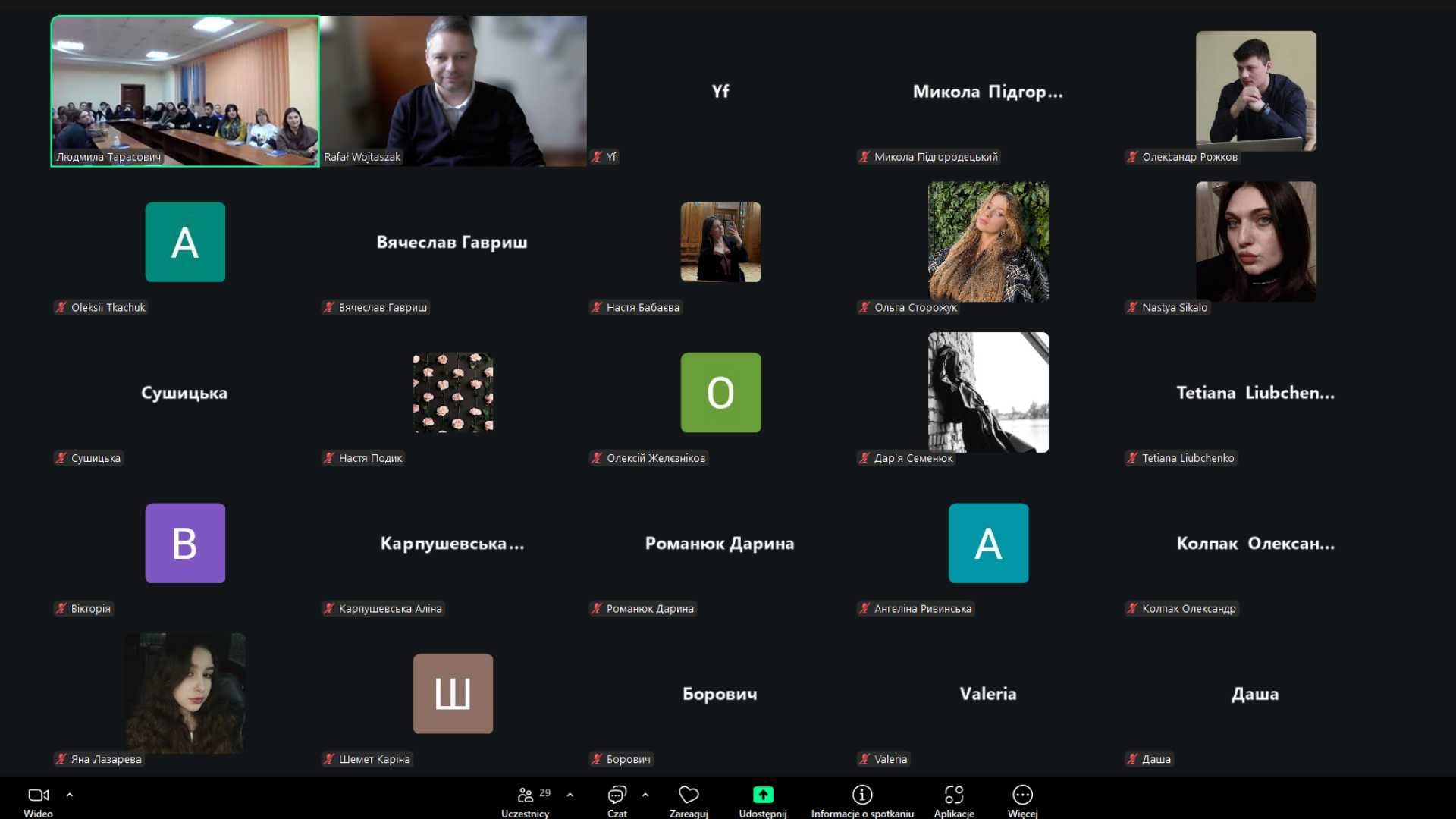
Task: Open the Uczestnicy participants panel
Action: tap(526, 795)
